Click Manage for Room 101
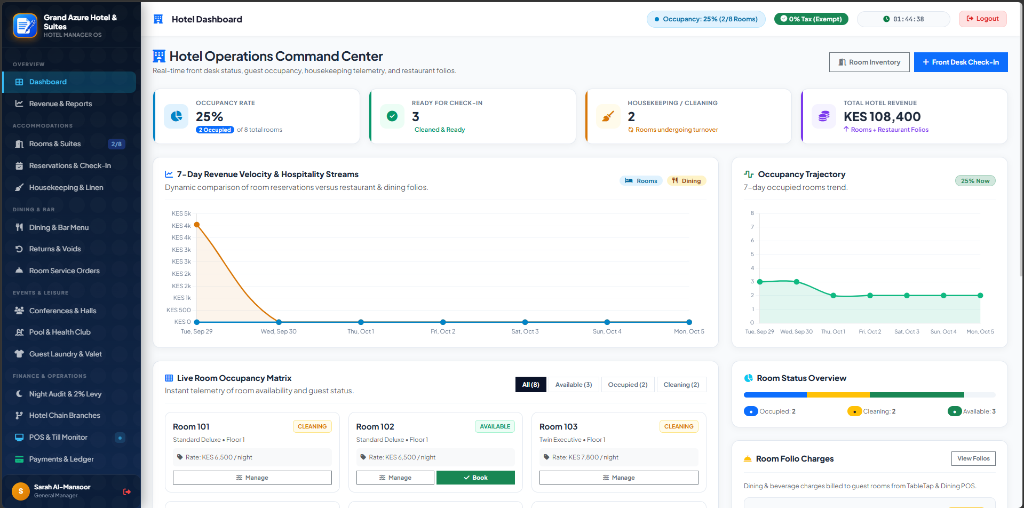 pyautogui.click(x=252, y=477)
